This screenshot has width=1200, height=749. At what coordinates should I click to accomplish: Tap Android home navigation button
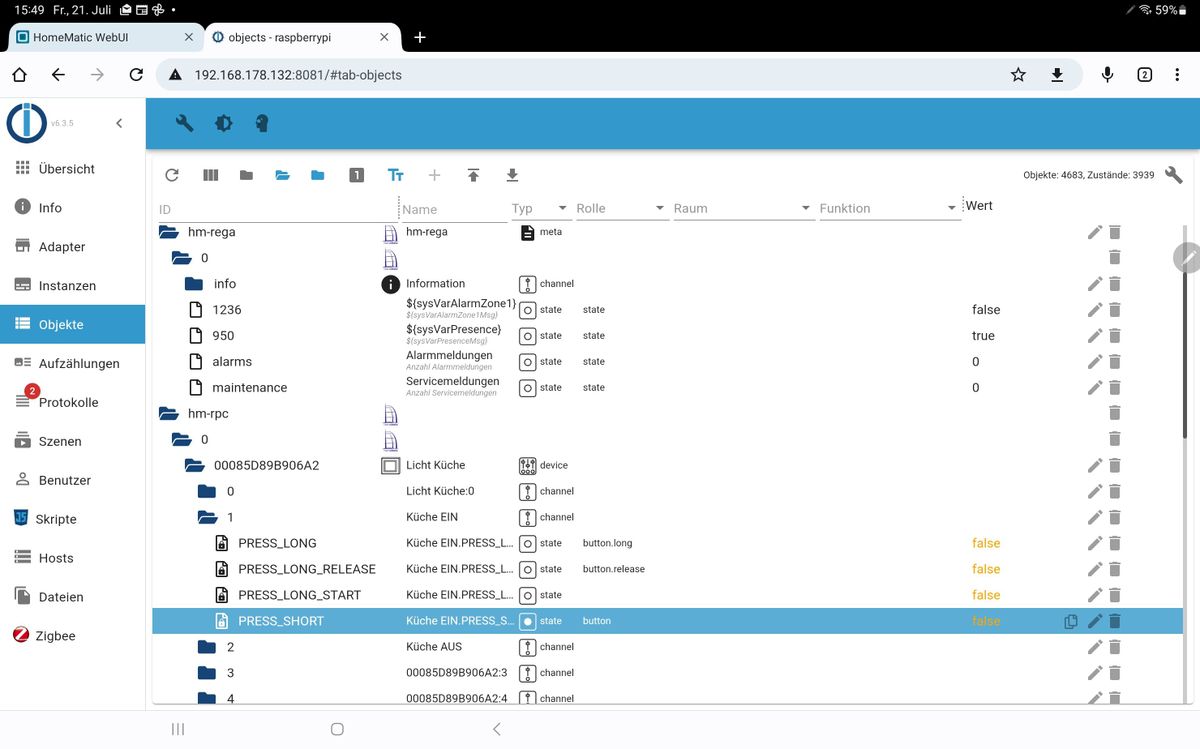[x=337, y=729]
